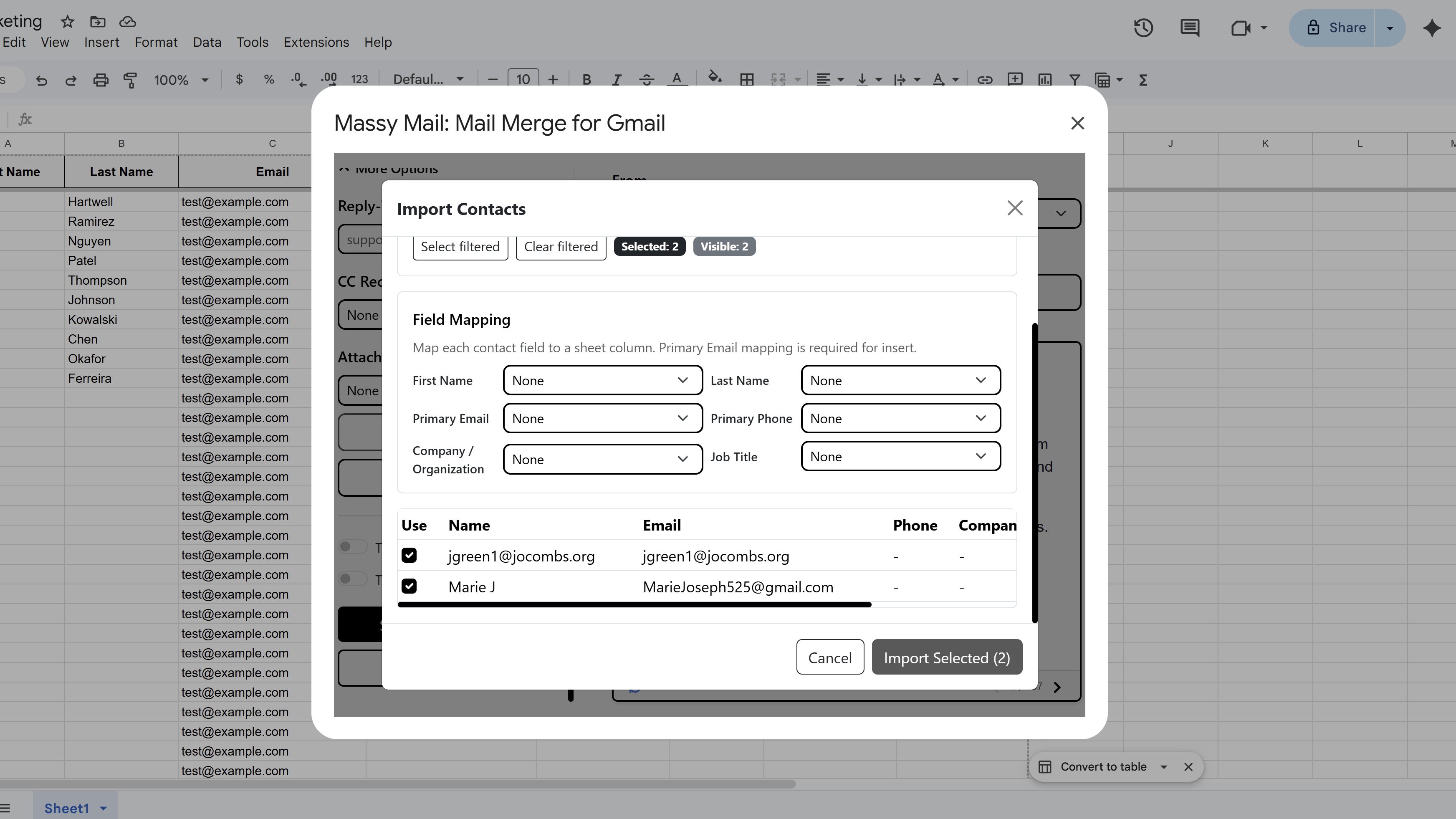Undo the last action
The height and width of the screenshot is (819, 1456).
[41, 80]
